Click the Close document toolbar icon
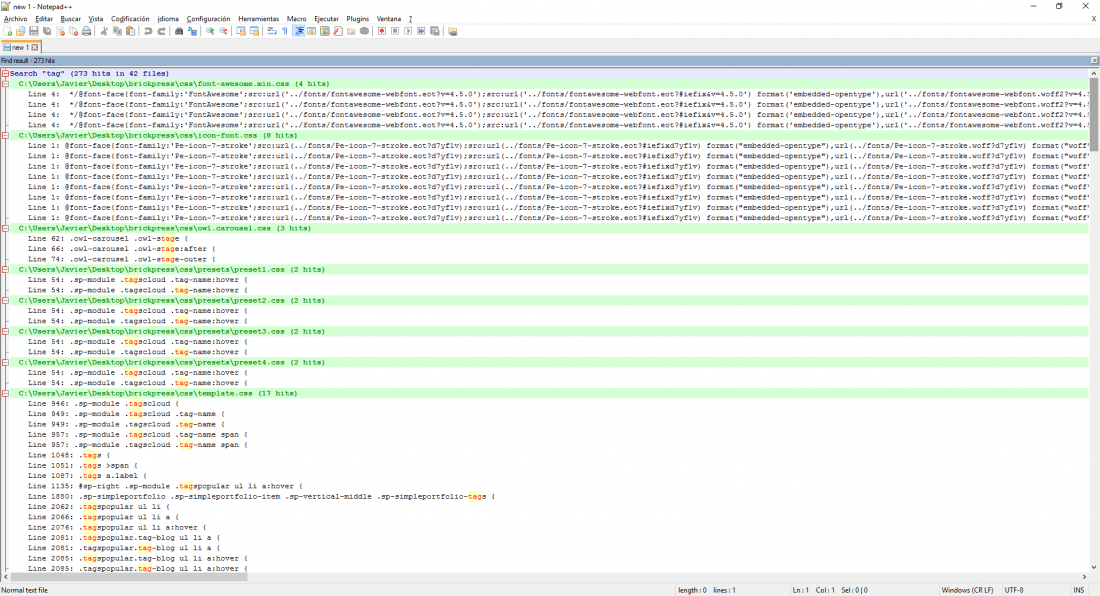 point(60,31)
